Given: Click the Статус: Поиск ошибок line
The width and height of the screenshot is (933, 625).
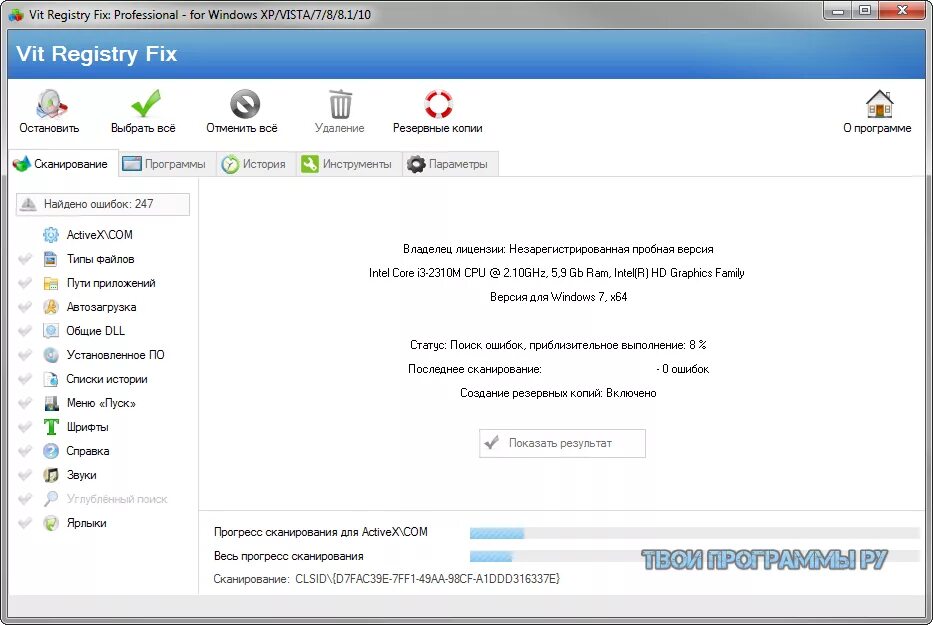Looking at the screenshot, I should coord(558,345).
